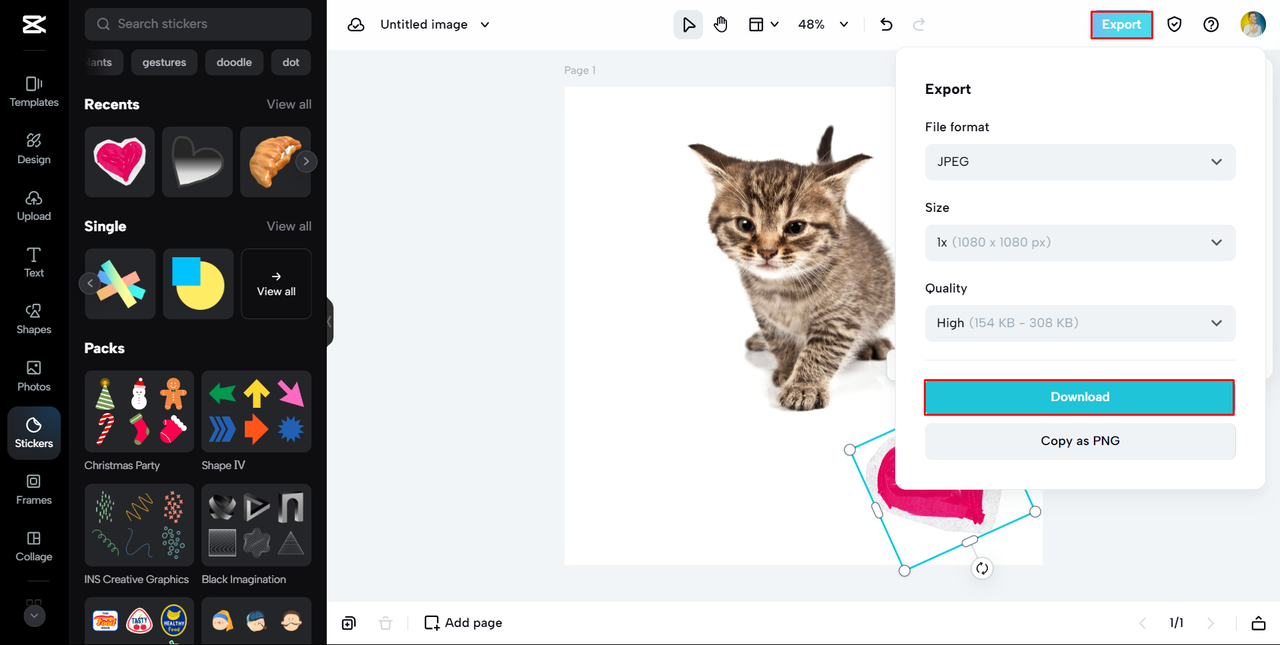Image resolution: width=1280 pixels, height=645 pixels.
Task: Click the Add page button
Action: coord(463,623)
